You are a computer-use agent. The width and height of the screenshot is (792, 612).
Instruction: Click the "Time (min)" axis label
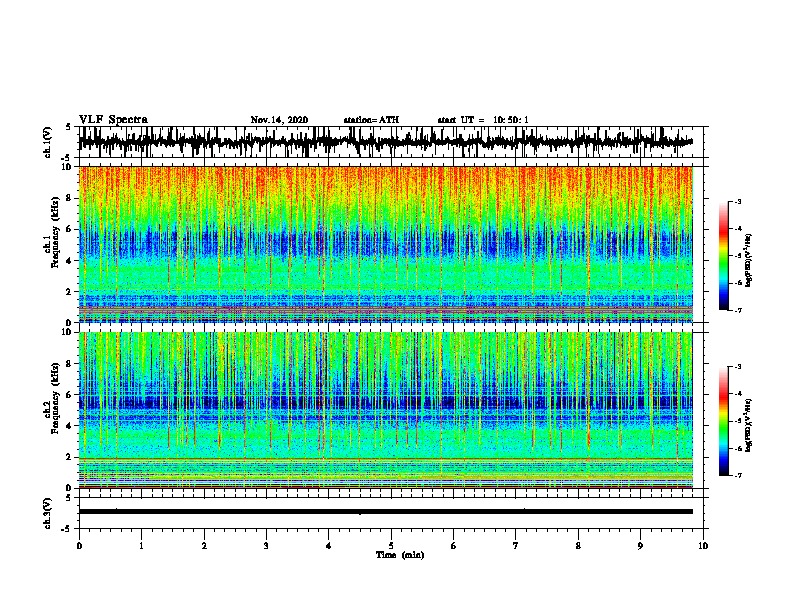400,555
